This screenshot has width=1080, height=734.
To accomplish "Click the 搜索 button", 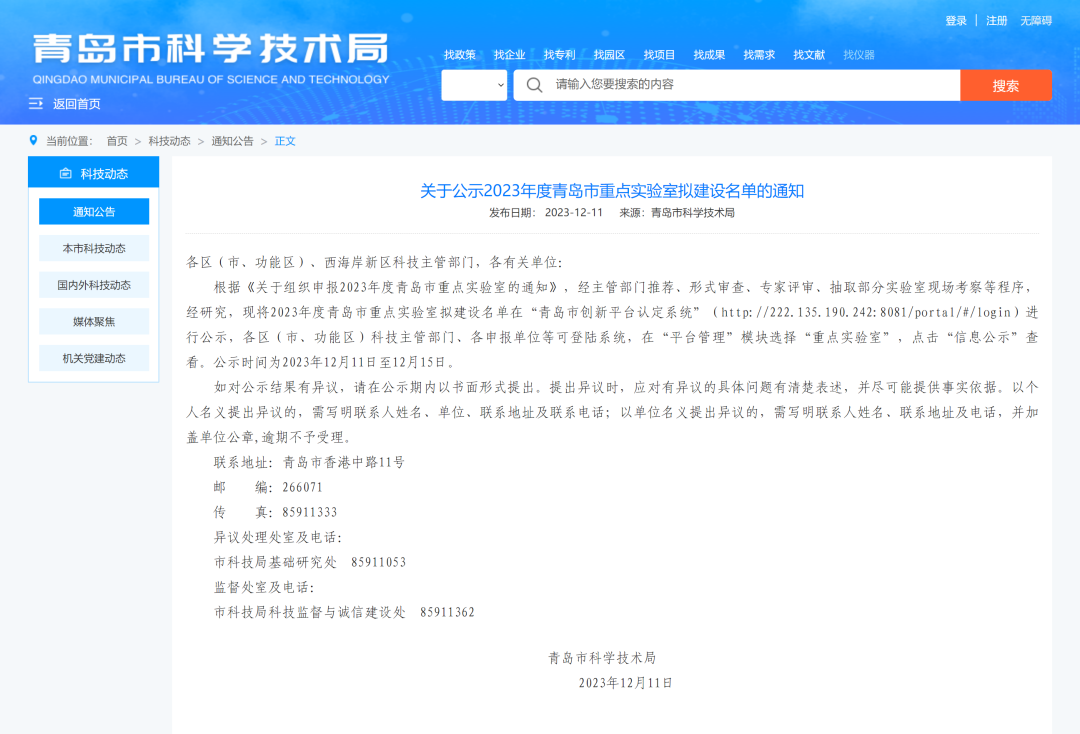I will tap(1006, 85).
